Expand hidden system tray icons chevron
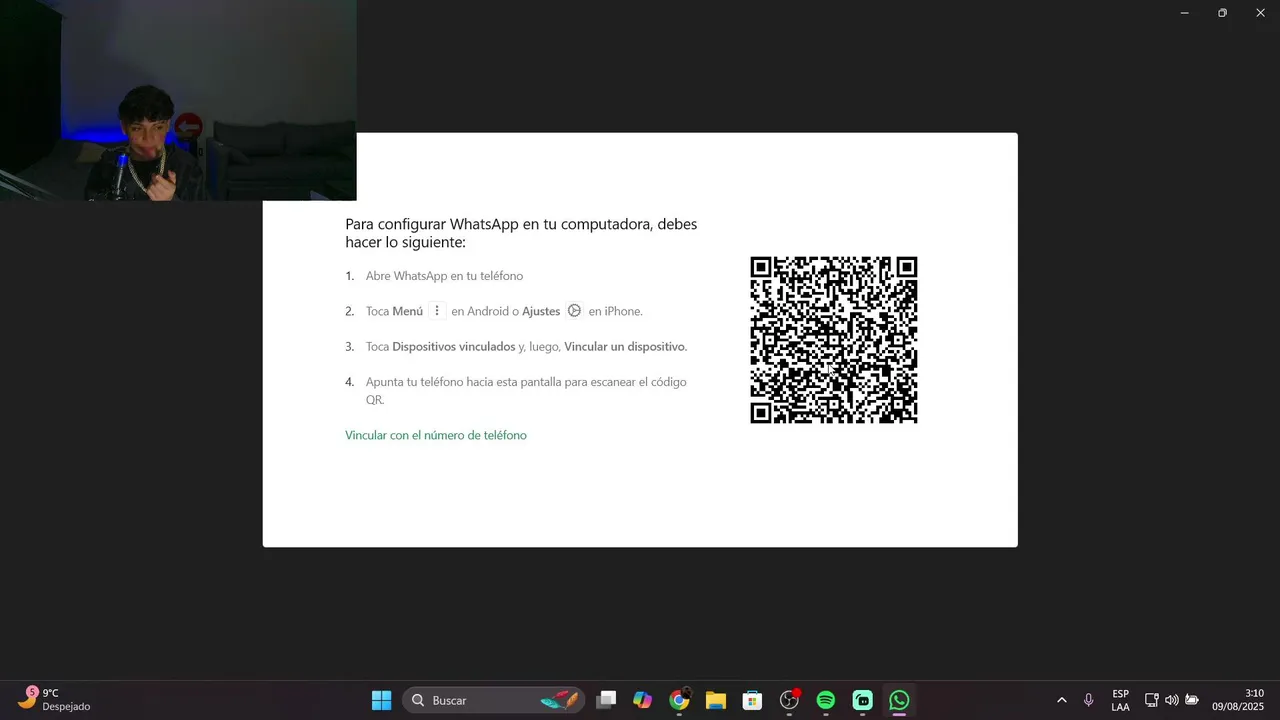This screenshot has width=1280, height=720. 1062,700
